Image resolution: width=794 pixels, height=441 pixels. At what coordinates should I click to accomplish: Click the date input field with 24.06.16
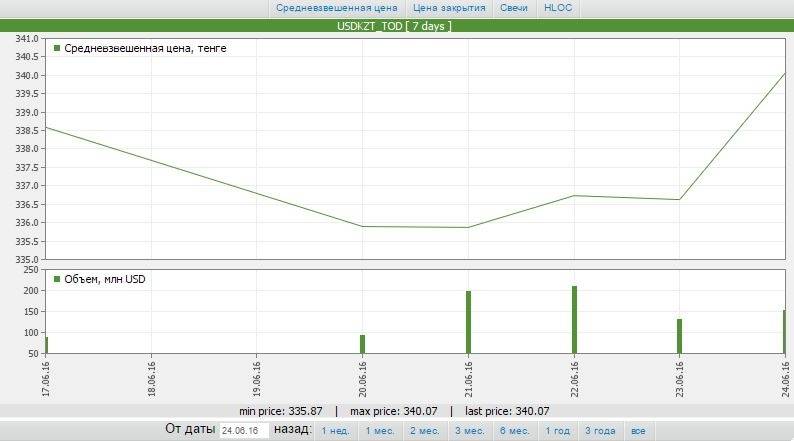[244, 430]
